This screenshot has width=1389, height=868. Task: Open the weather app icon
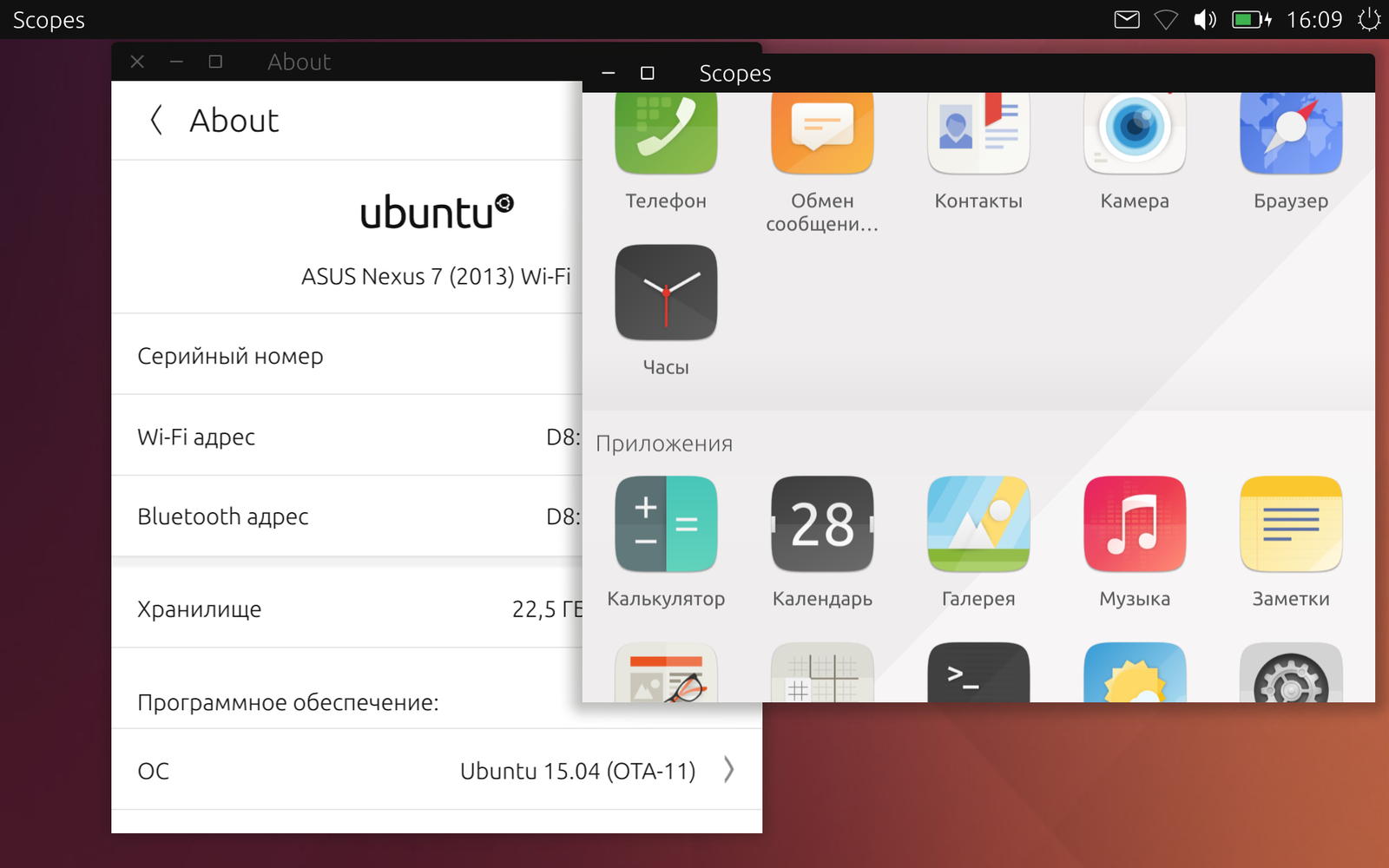1135,673
